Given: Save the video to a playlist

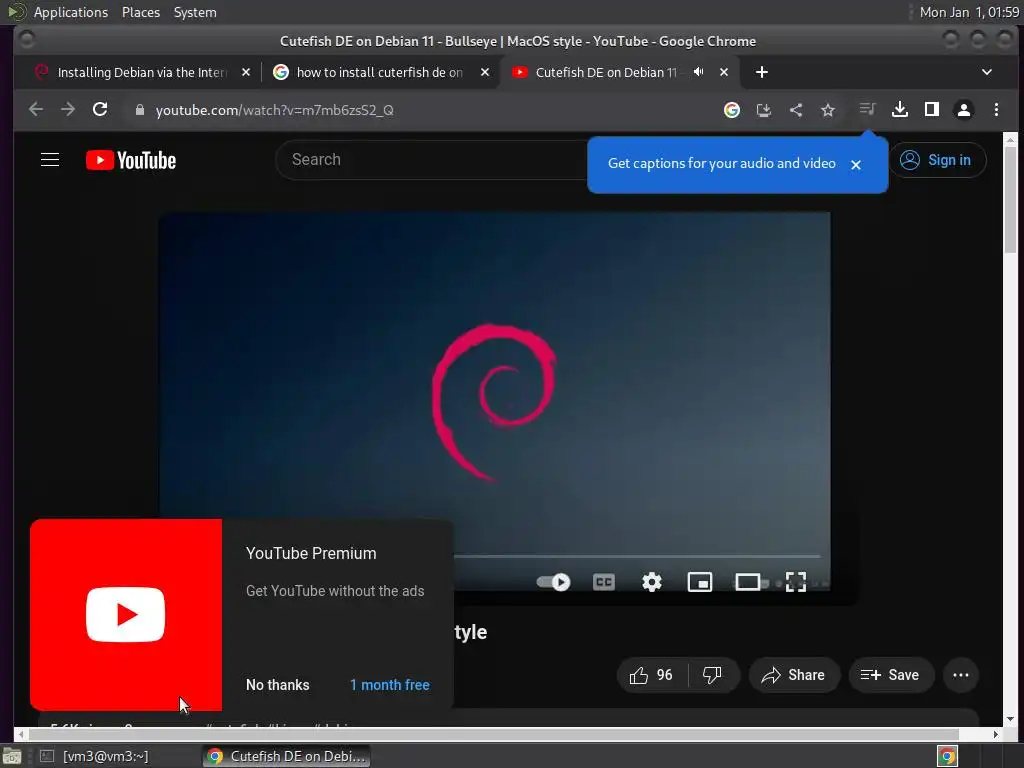Looking at the screenshot, I should point(890,675).
